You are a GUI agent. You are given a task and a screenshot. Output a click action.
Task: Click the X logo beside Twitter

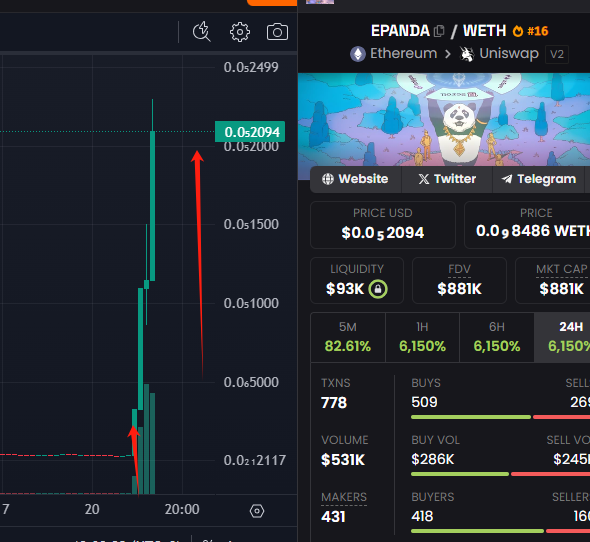(424, 179)
